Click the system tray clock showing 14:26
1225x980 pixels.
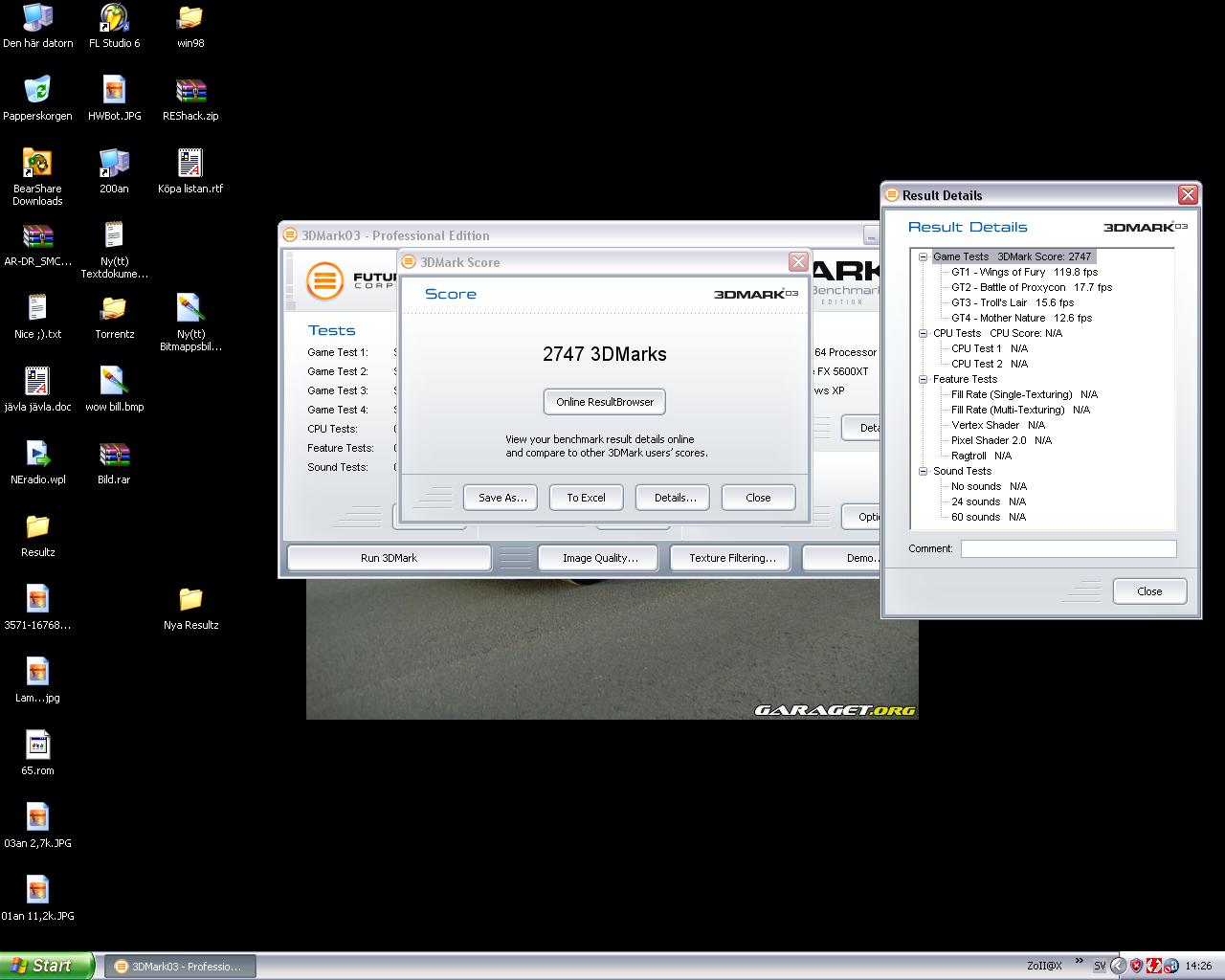pyautogui.click(x=1198, y=967)
